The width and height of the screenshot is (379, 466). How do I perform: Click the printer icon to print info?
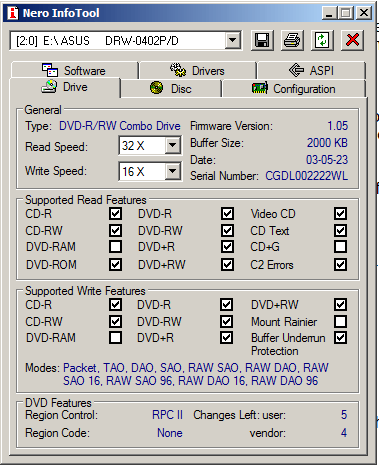292,40
